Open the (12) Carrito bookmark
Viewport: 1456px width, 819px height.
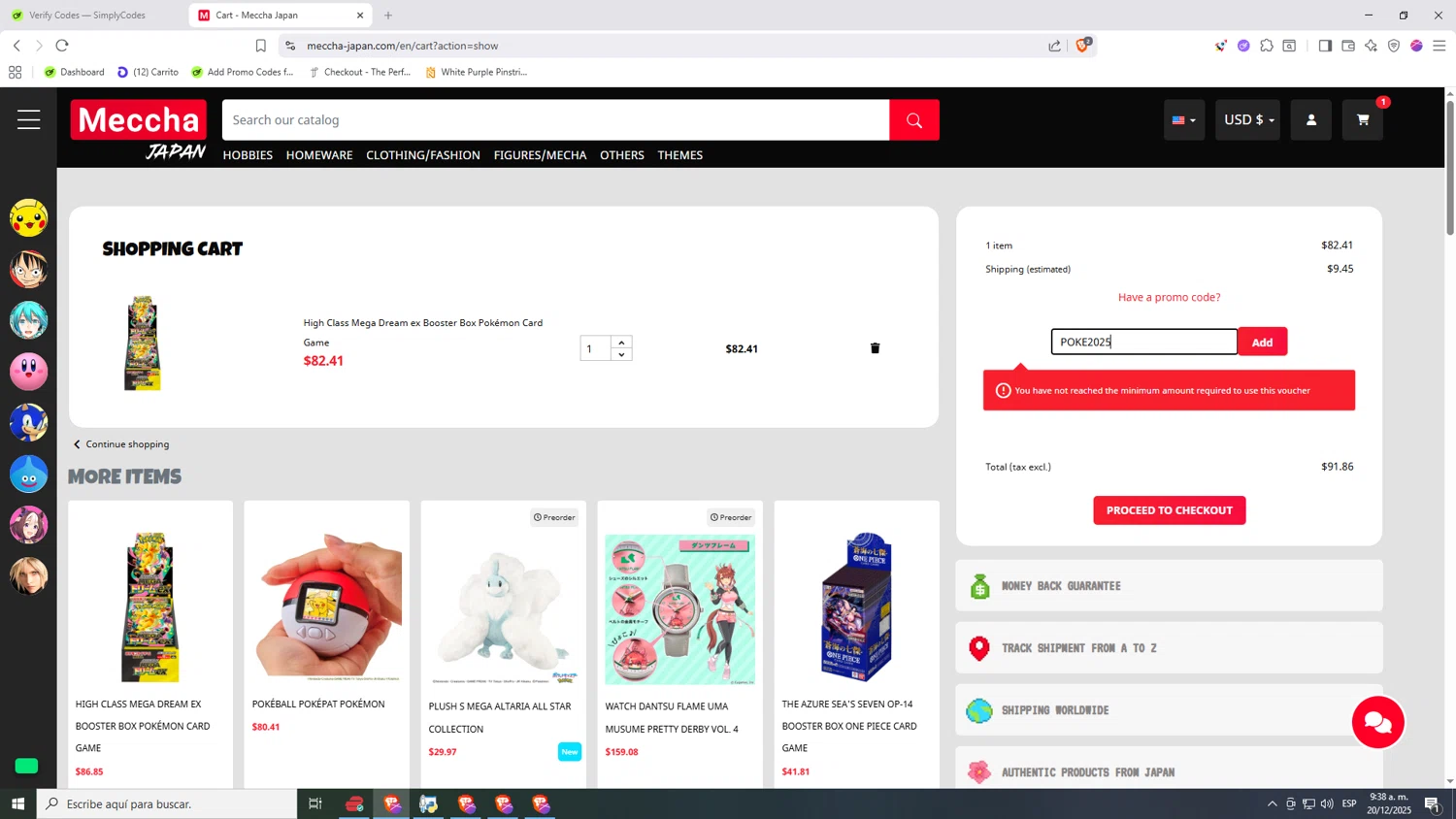(149, 72)
